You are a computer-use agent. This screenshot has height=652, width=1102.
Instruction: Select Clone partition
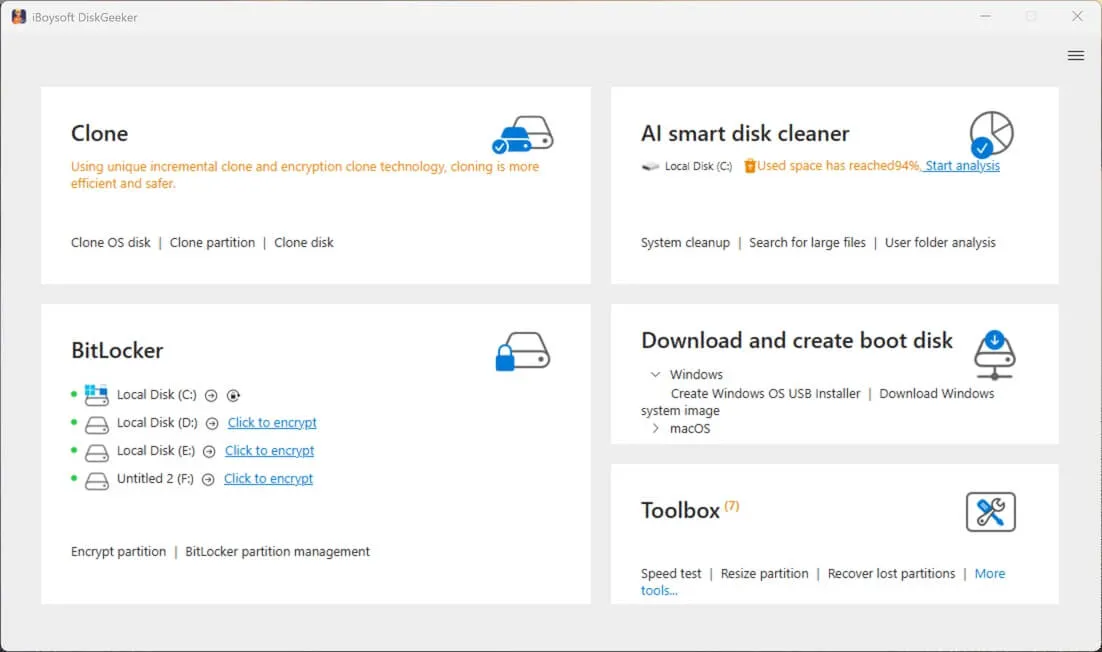click(213, 242)
